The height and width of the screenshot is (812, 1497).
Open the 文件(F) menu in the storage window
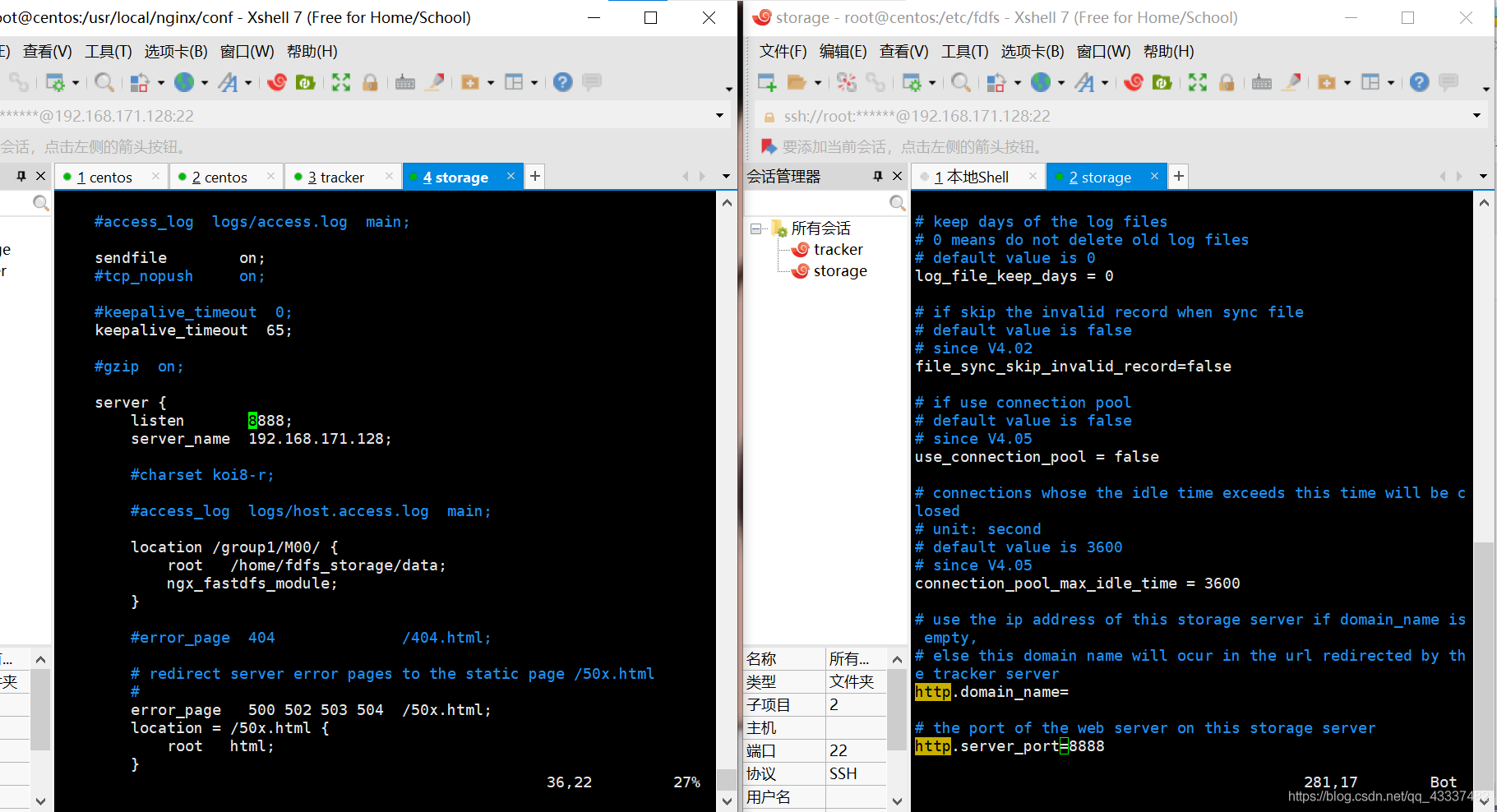pyautogui.click(x=783, y=52)
